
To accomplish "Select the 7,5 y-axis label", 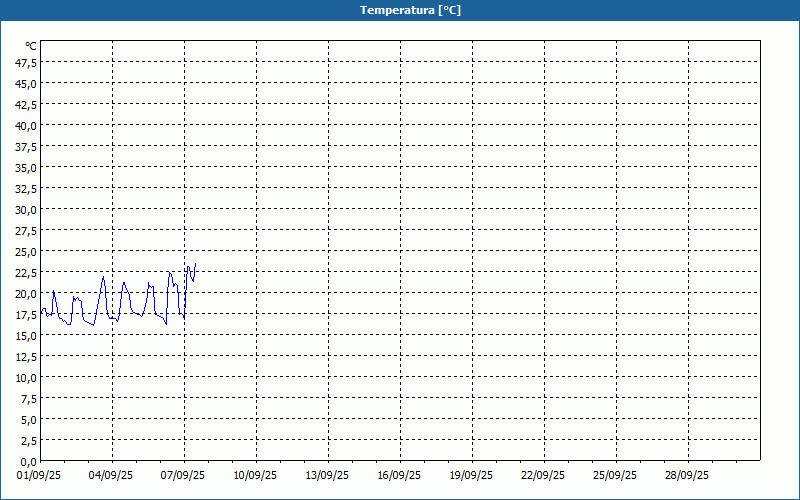I will pyautogui.click(x=29, y=399).
